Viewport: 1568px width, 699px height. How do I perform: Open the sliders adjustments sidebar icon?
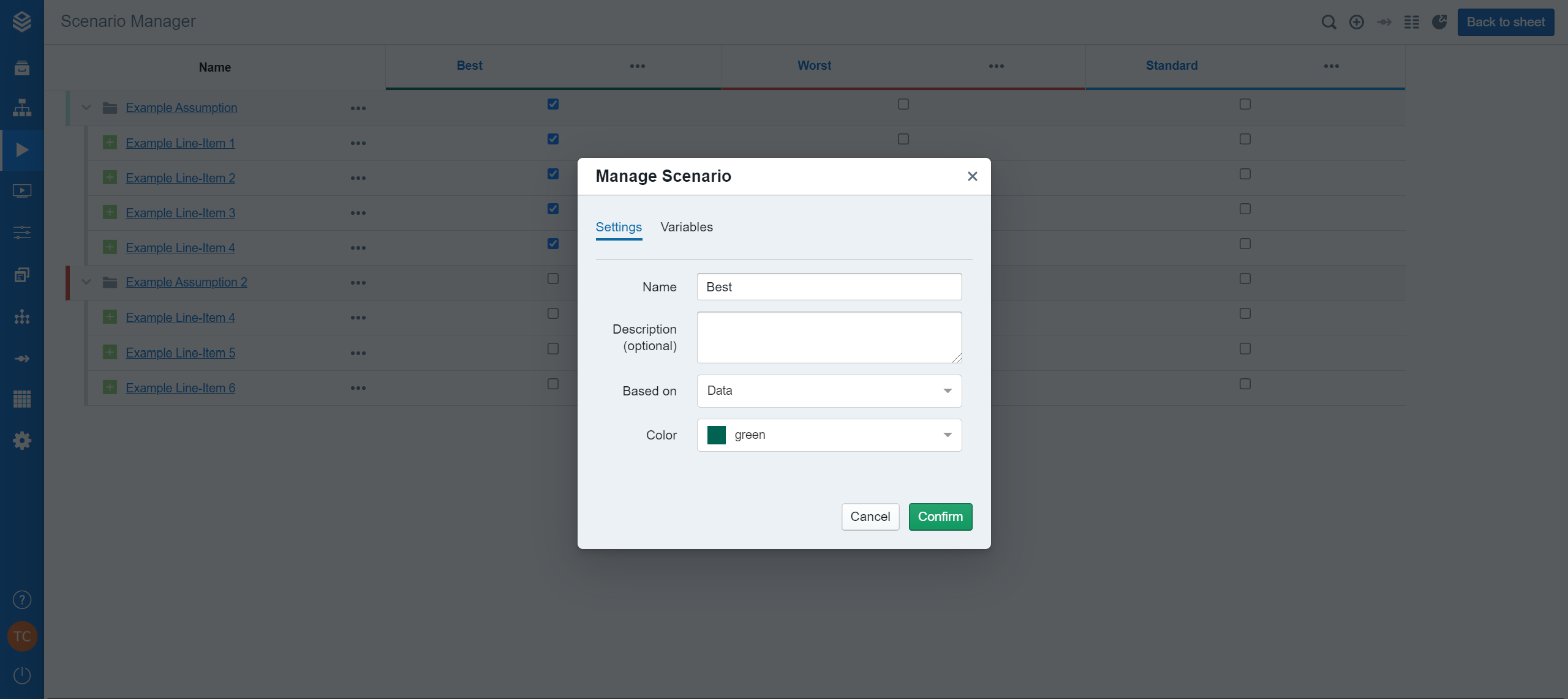(x=22, y=233)
